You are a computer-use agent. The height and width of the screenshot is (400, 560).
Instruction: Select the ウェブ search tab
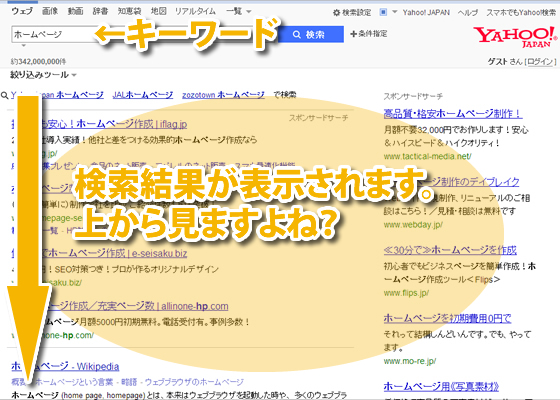(x=22, y=11)
